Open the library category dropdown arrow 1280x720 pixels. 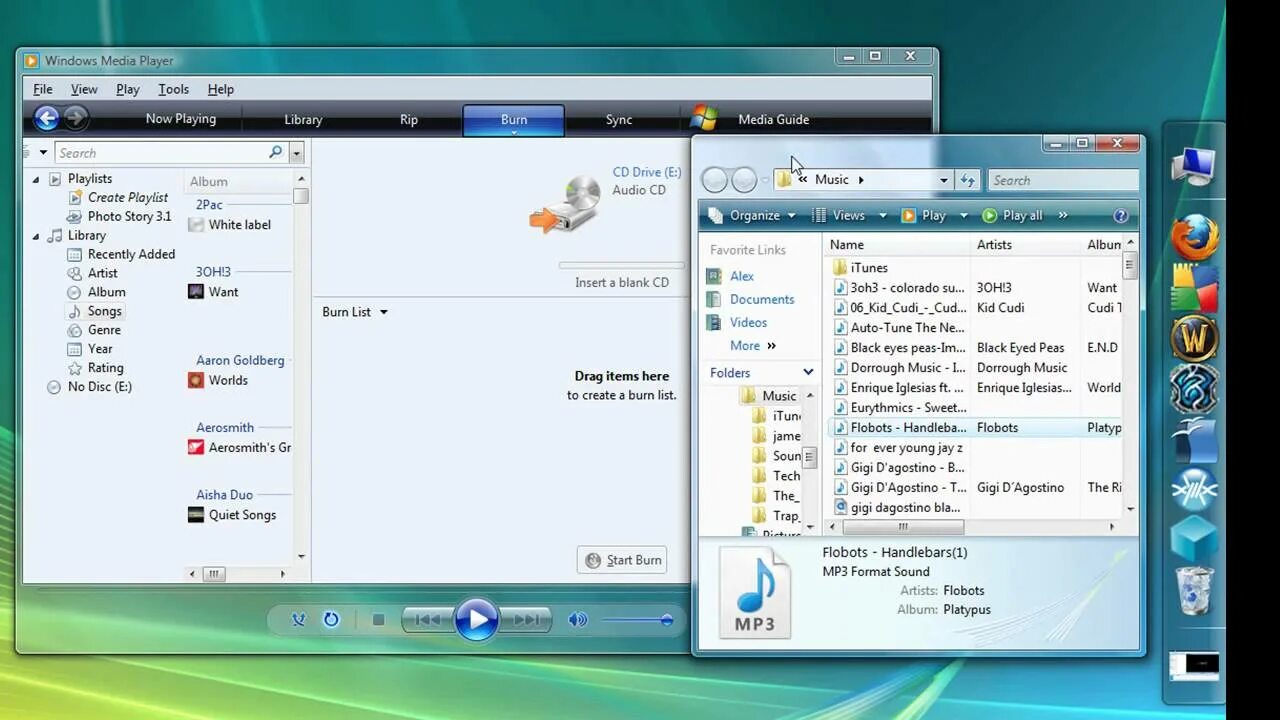(43, 153)
